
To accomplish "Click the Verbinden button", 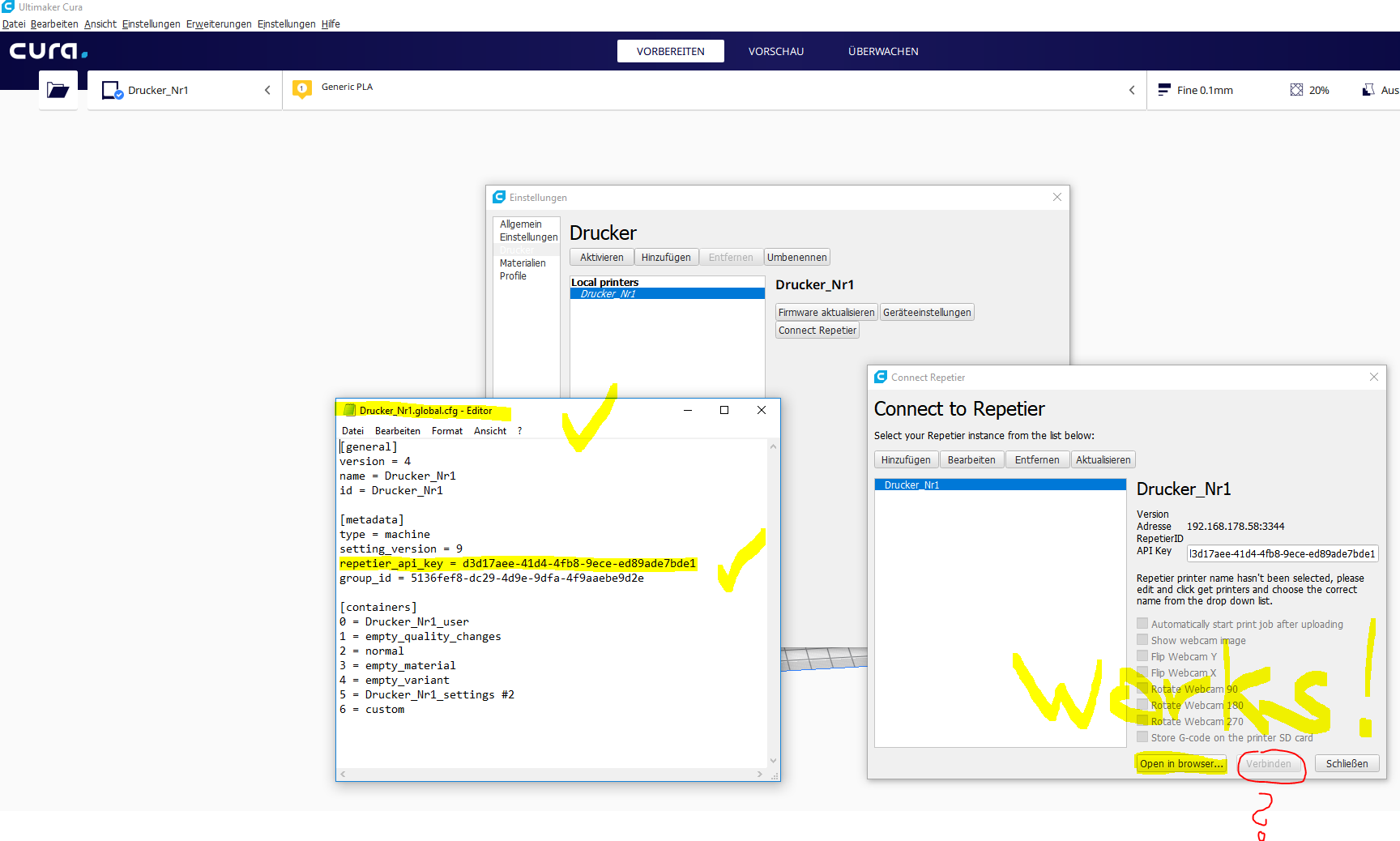I will pyautogui.click(x=1269, y=763).
